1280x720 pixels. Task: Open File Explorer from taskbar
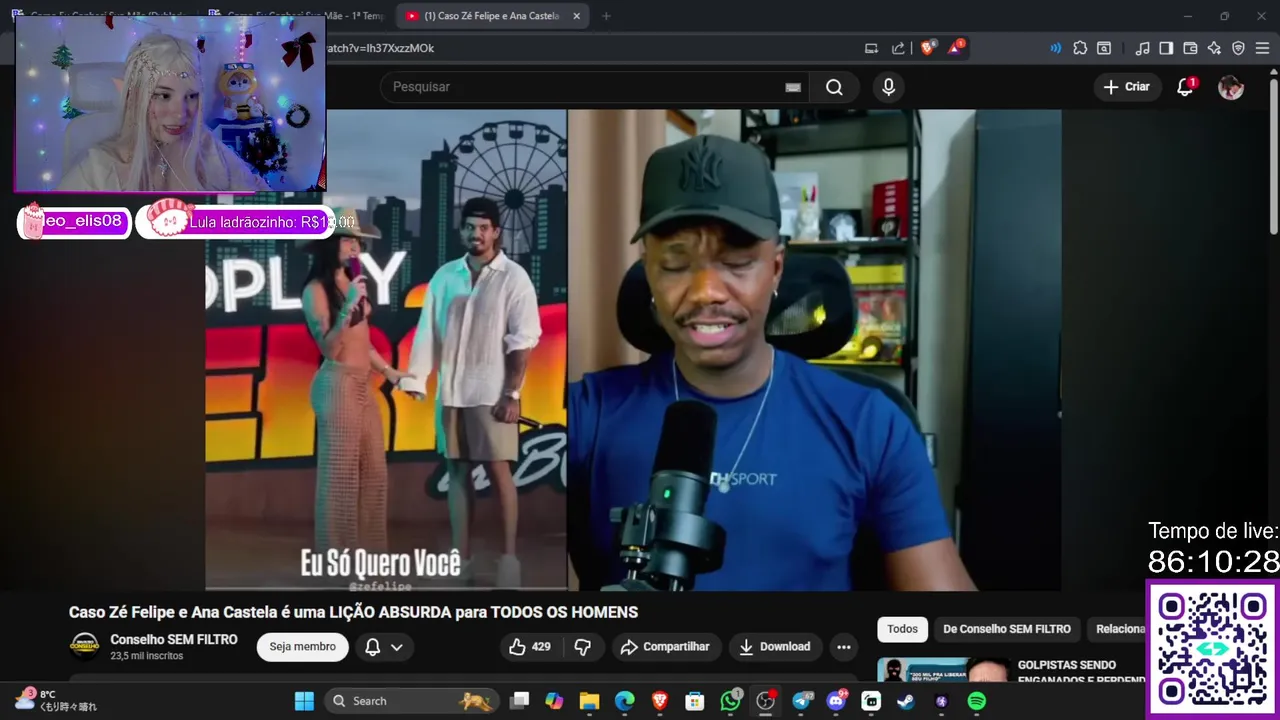pos(589,701)
